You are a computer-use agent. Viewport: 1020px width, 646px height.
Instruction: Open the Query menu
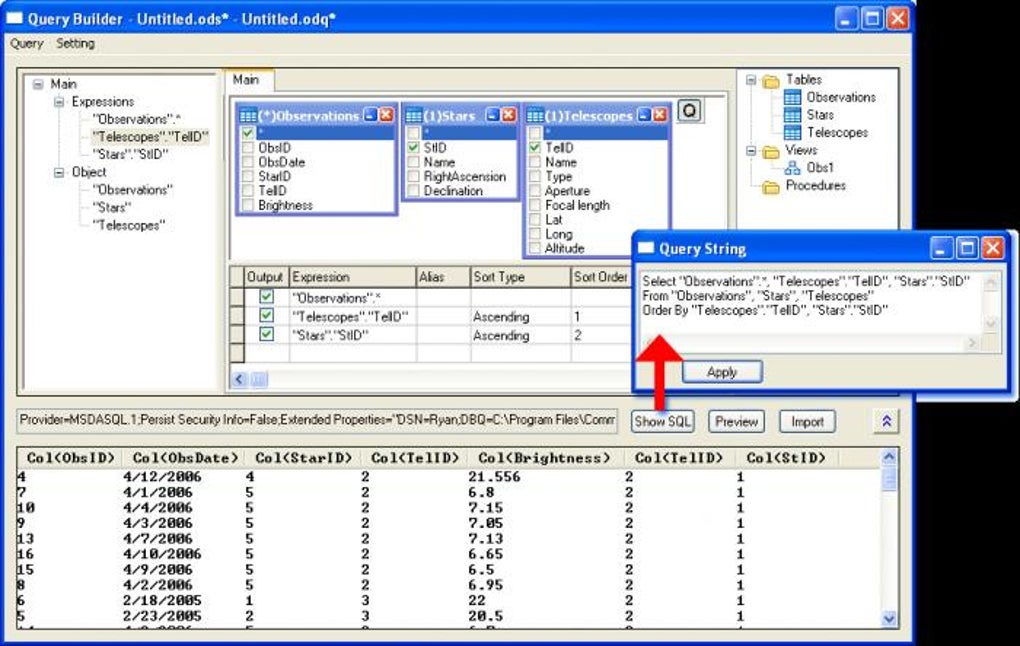click(26, 44)
